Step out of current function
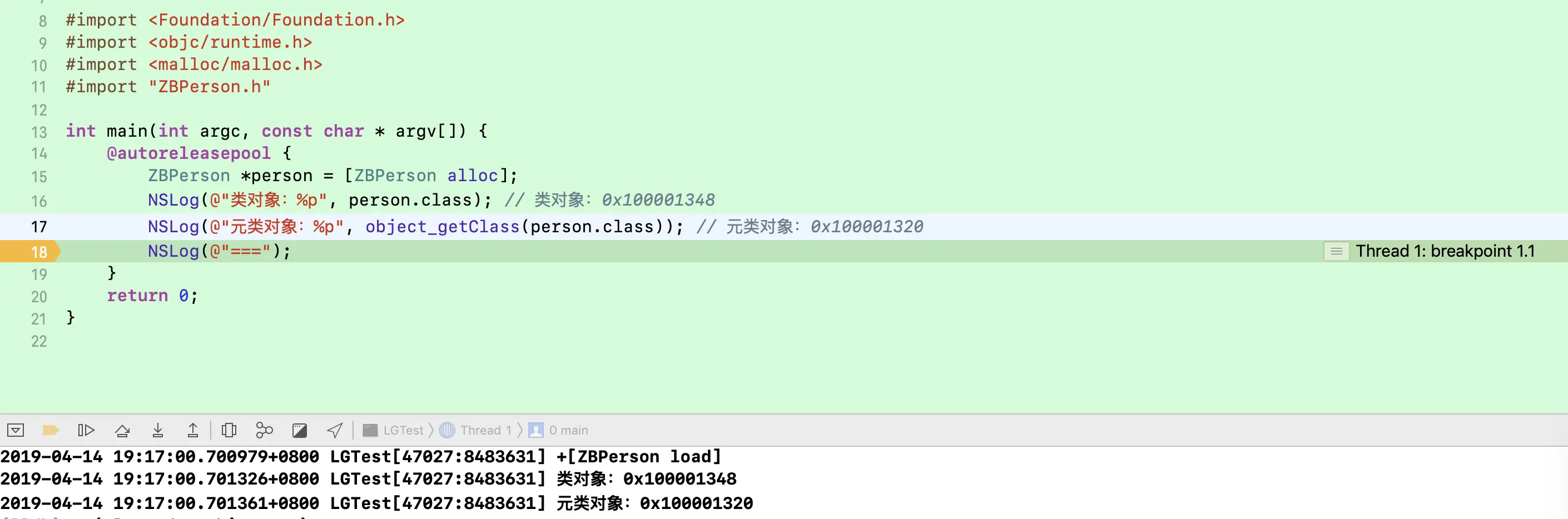Image resolution: width=1568 pixels, height=519 pixels. 192,431
